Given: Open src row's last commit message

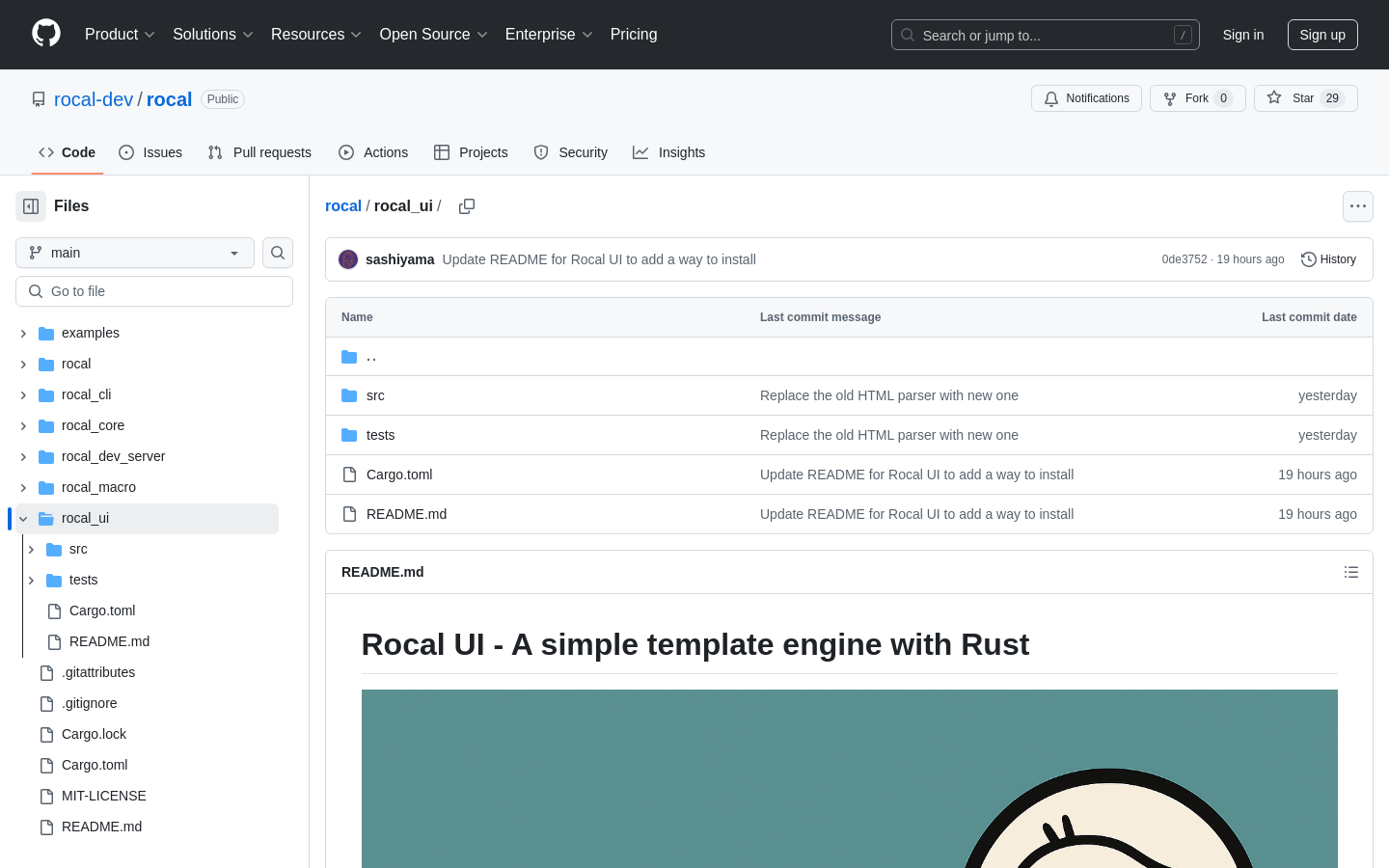Looking at the screenshot, I should [889, 395].
